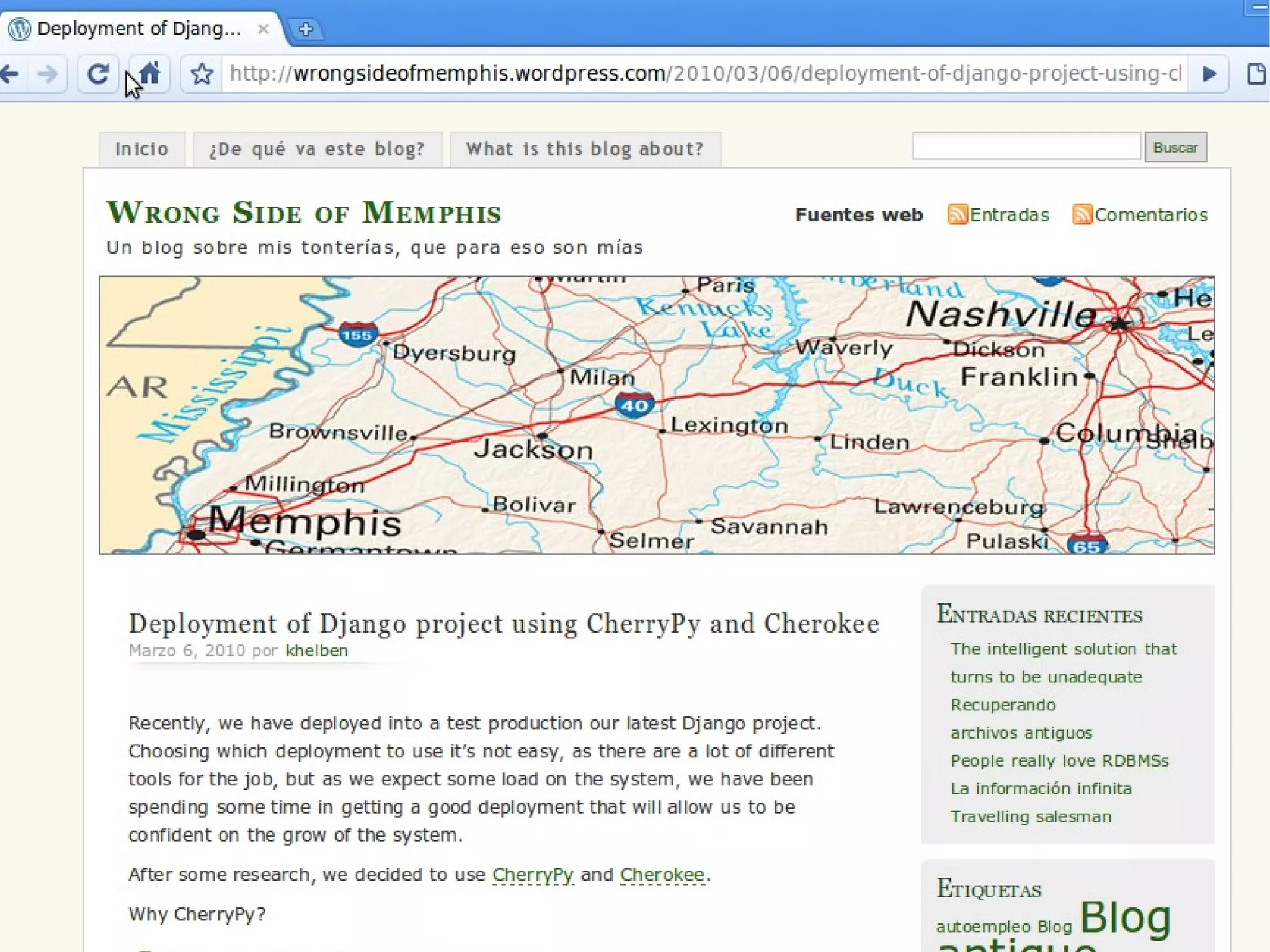The height and width of the screenshot is (952, 1270).
Task: Click the Buscar search button
Action: [x=1175, y=148]
